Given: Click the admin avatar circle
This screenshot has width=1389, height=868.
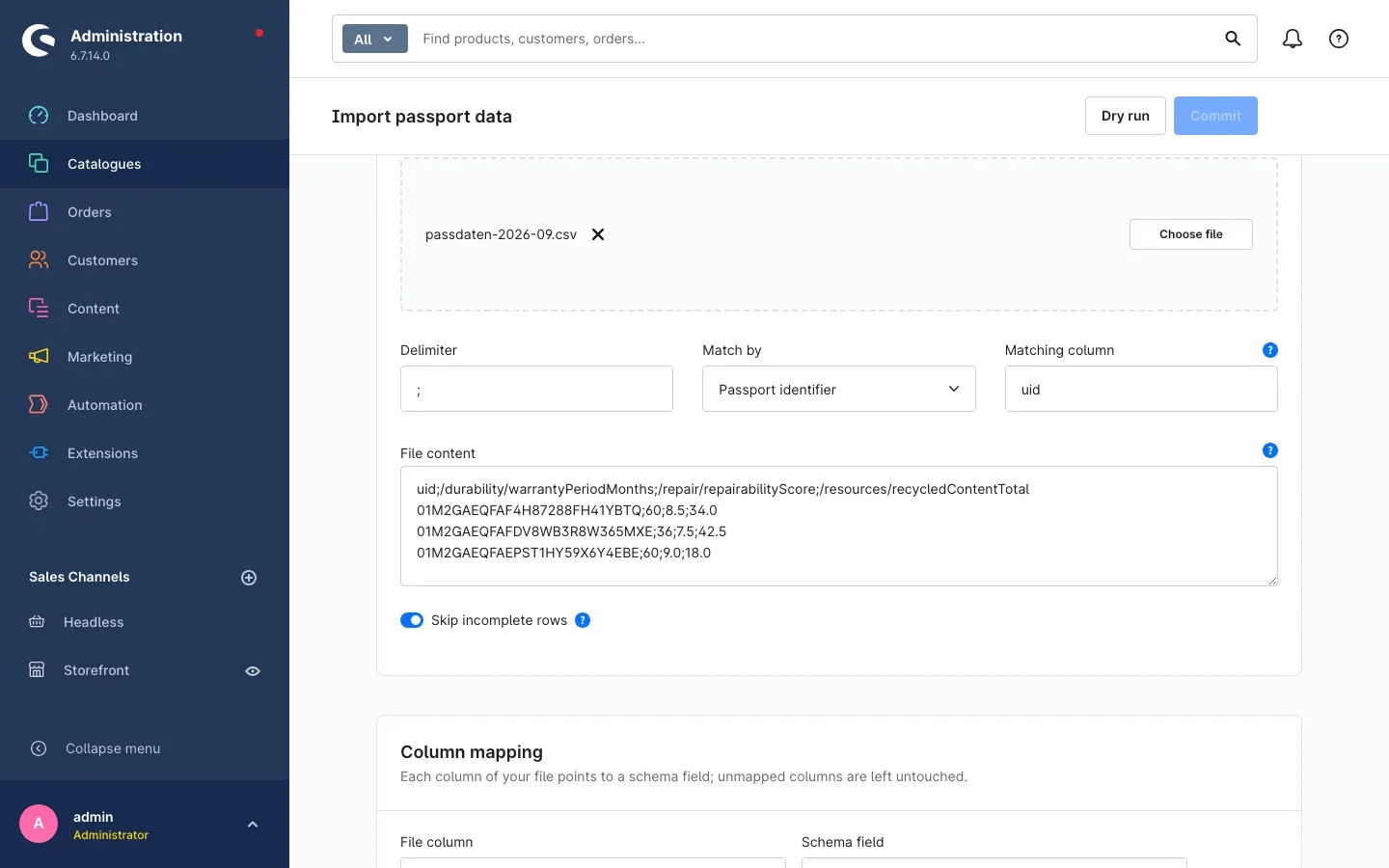Looking at the screenshot, I should [x=39, y=824].
